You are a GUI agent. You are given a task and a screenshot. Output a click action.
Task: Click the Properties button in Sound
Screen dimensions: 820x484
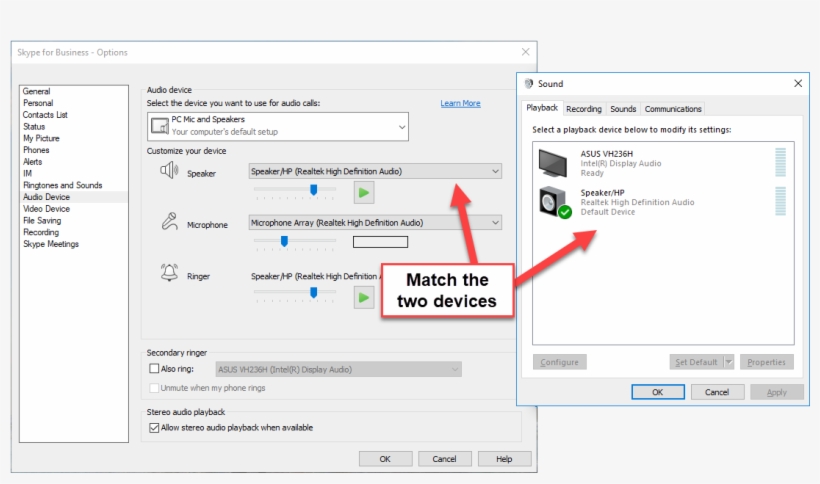(767, 362)
